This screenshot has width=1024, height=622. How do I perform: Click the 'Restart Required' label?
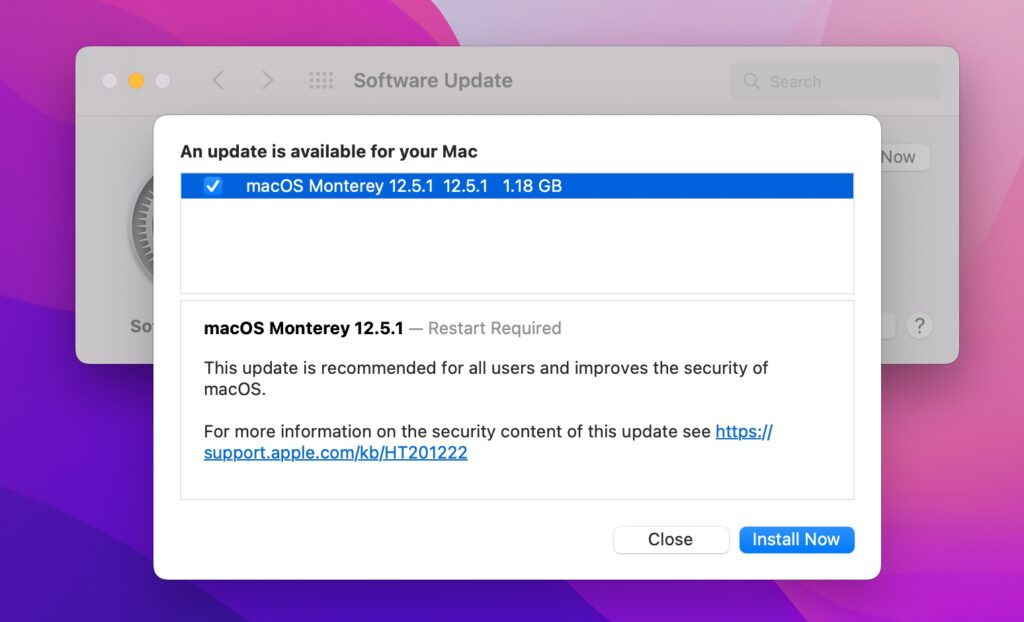click(x=494, y=328)
